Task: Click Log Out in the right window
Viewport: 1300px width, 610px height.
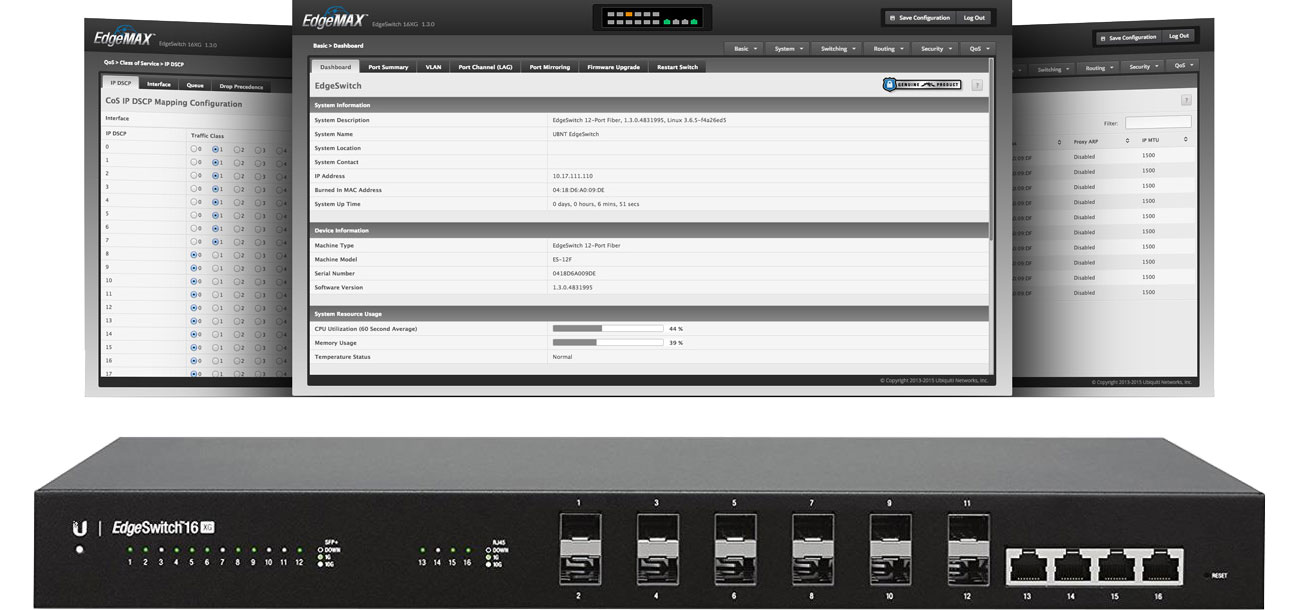Action: tap(1179, 36)
